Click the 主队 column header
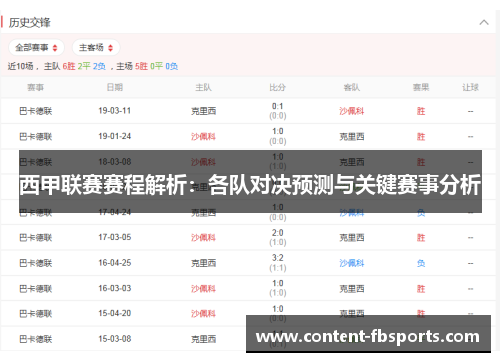 click(x=203, y=87)
